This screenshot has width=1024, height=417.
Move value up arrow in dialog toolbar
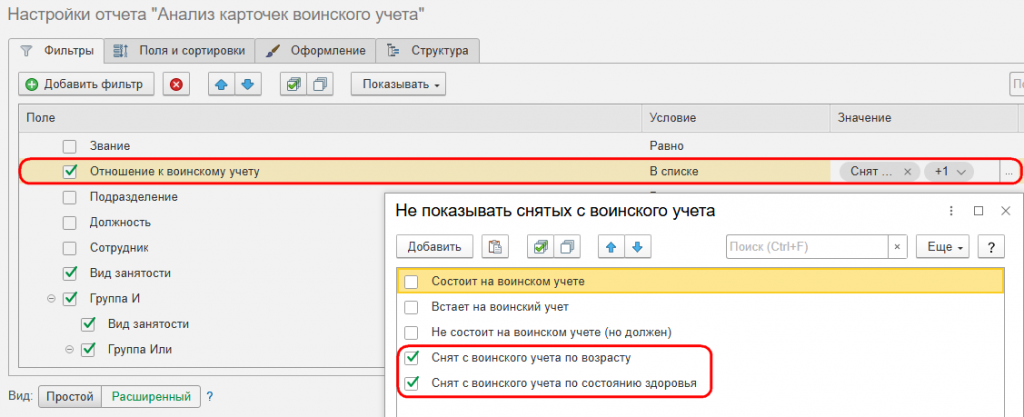(x=611, y=247)
